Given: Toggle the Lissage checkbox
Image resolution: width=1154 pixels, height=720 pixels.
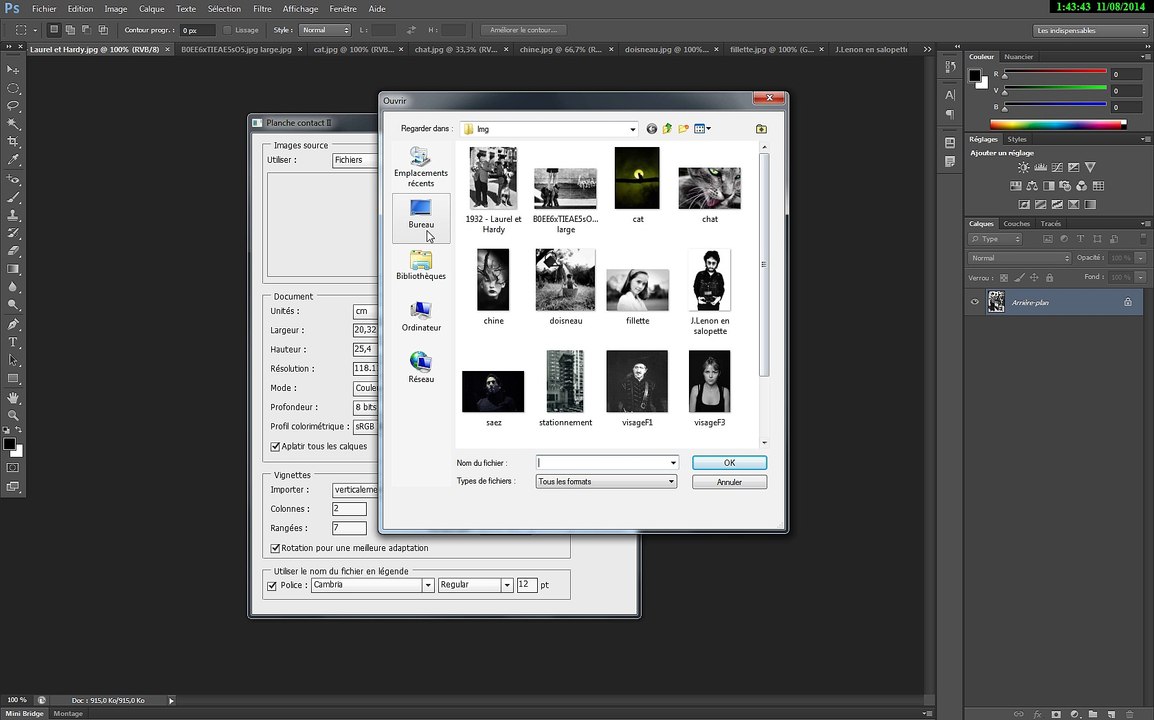Looking at the screenshot, I should coord(227,30).
